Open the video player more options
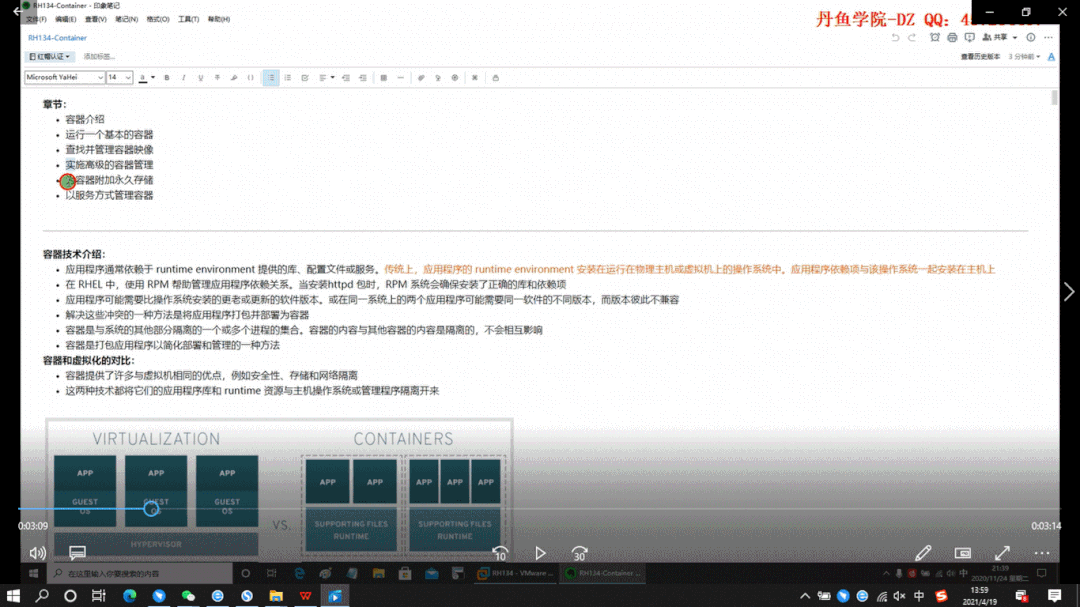 [1041, 553]
